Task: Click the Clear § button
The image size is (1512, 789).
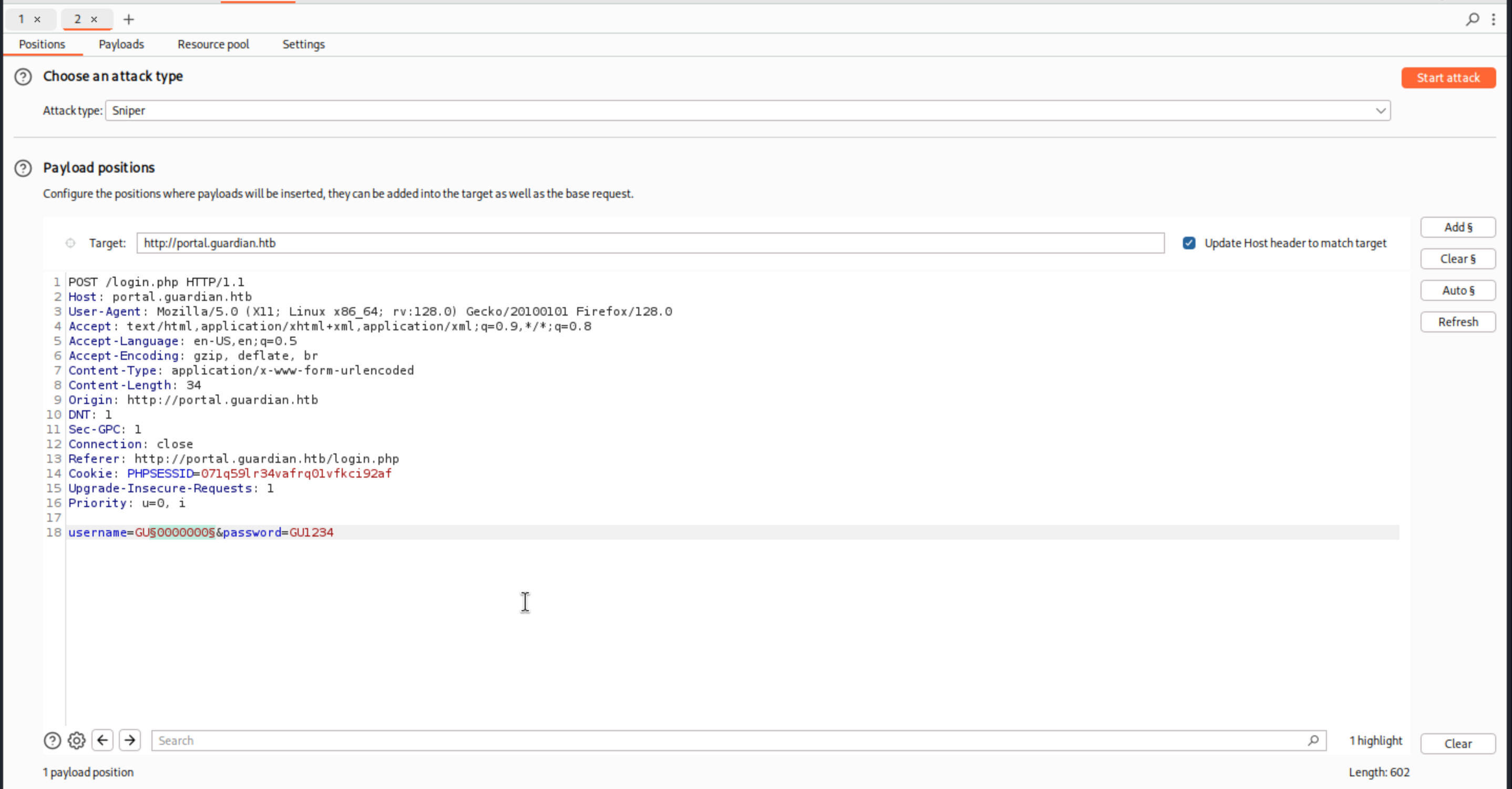Action: point(1457,259)
